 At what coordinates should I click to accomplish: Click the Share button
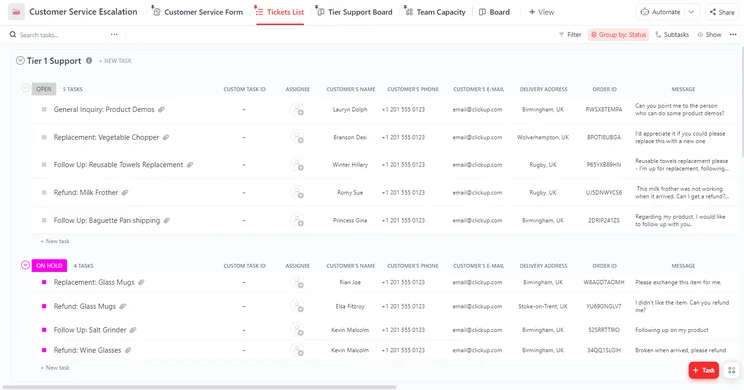(x=722, y=12)
